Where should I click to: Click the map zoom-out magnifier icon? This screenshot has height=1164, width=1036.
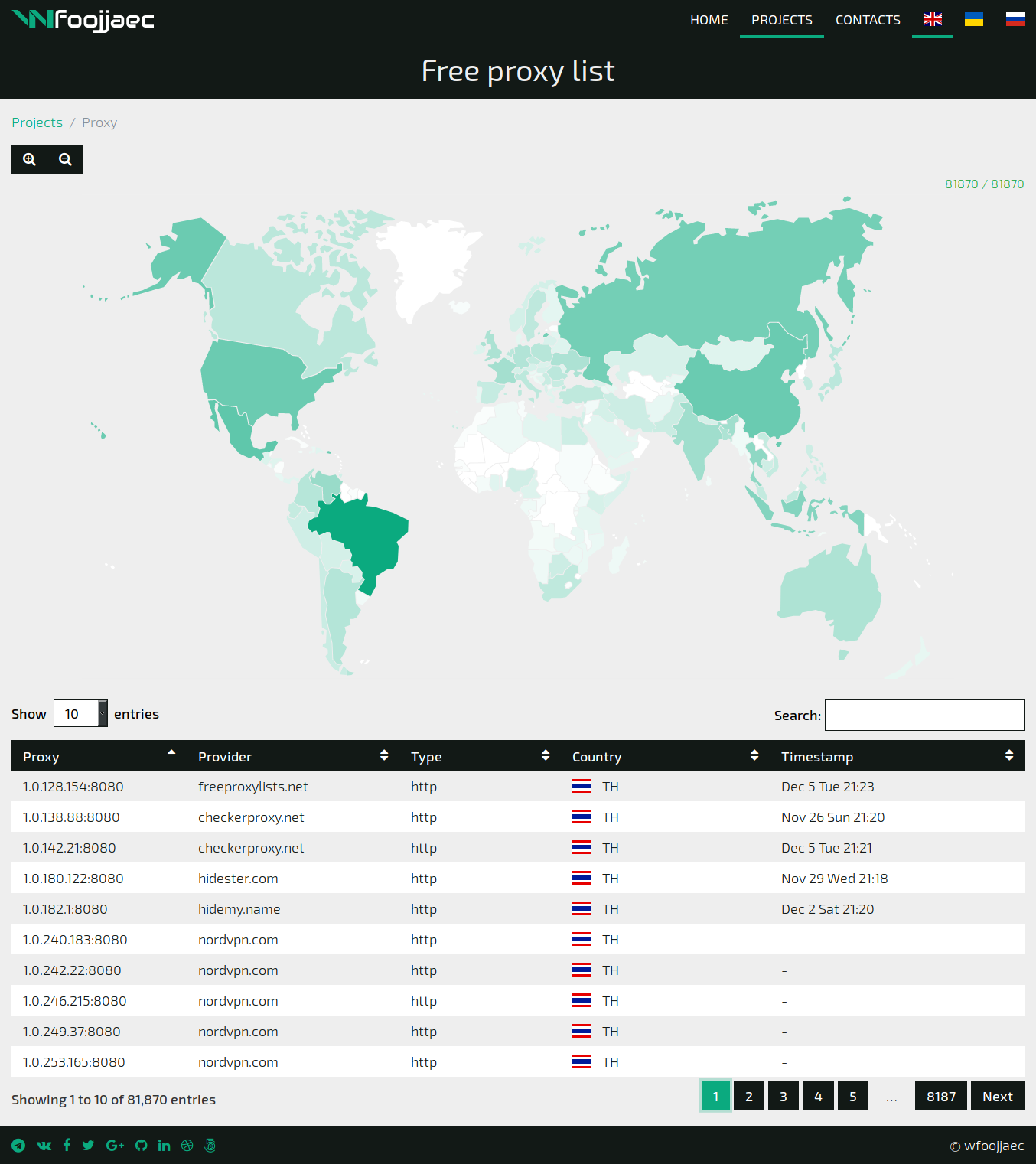[65, 159]
